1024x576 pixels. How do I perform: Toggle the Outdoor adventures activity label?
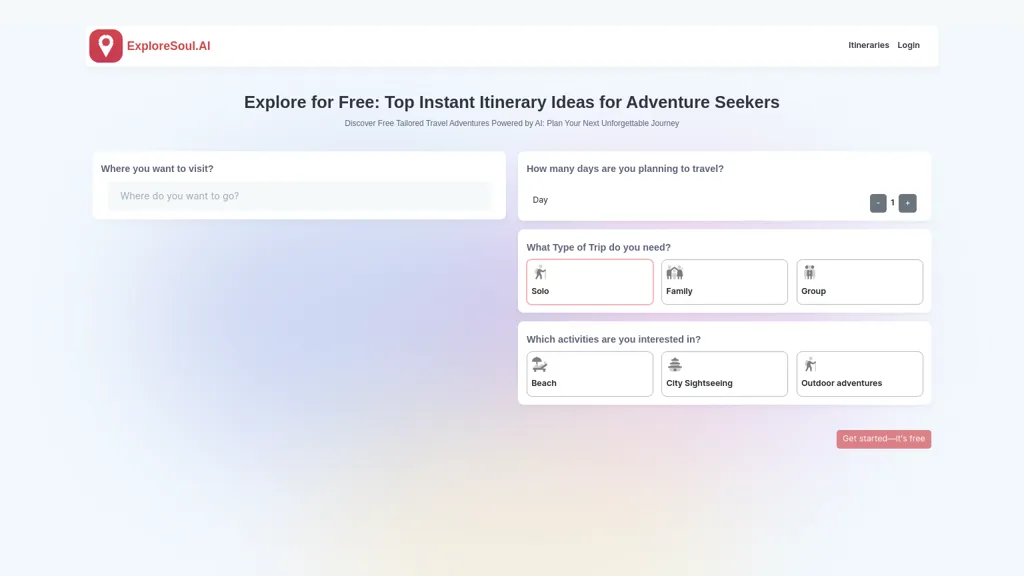tap(842, 383)
